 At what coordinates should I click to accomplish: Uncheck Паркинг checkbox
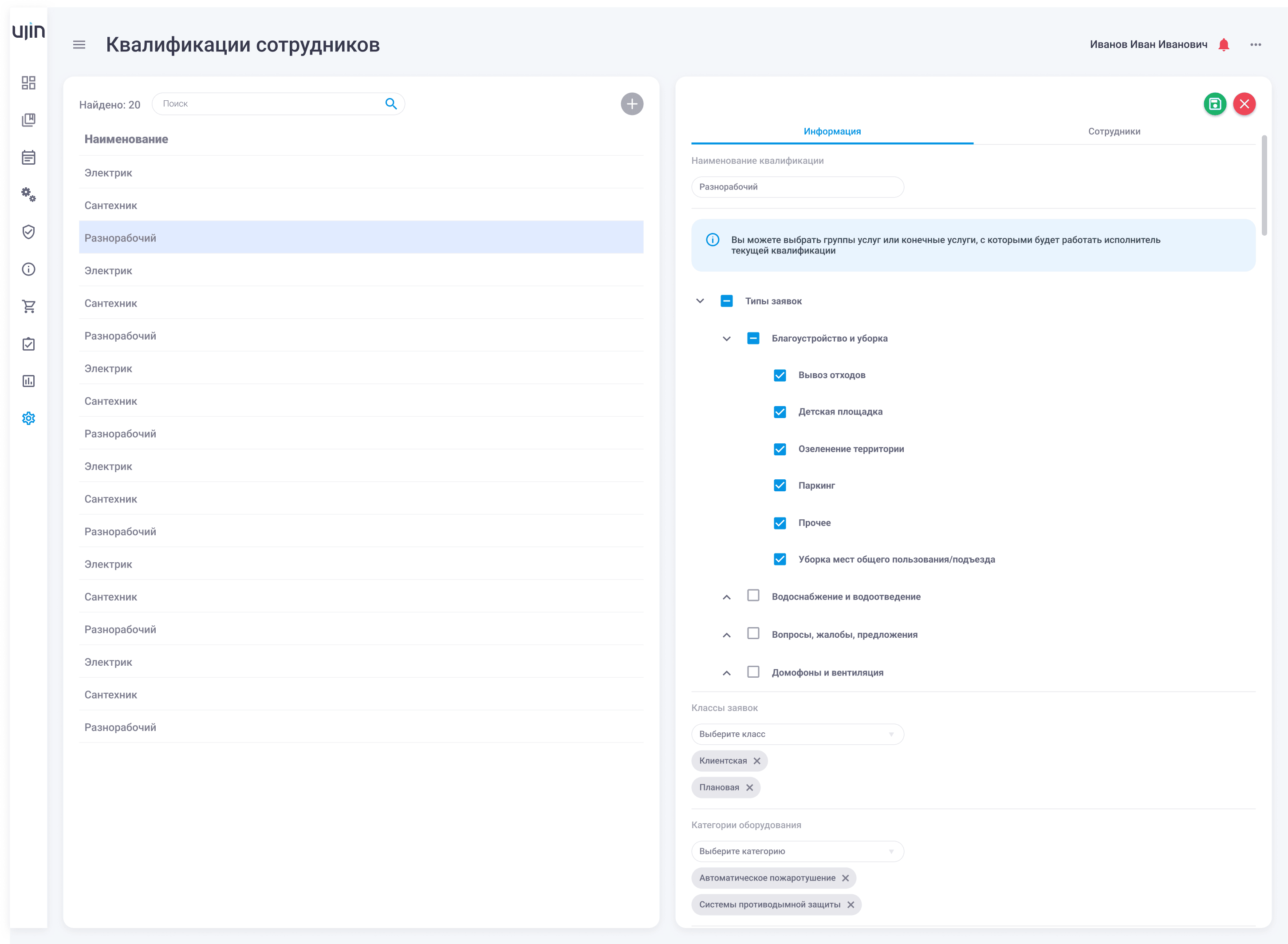[x=780, y=486]
